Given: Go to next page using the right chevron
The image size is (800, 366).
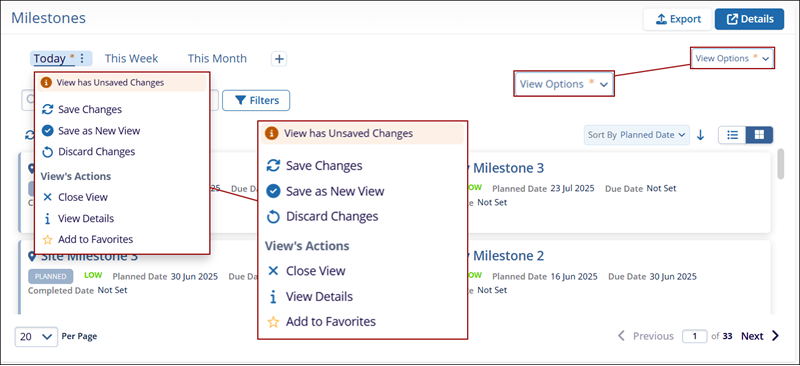Looking at the screenshot, I should coord(776,336).
